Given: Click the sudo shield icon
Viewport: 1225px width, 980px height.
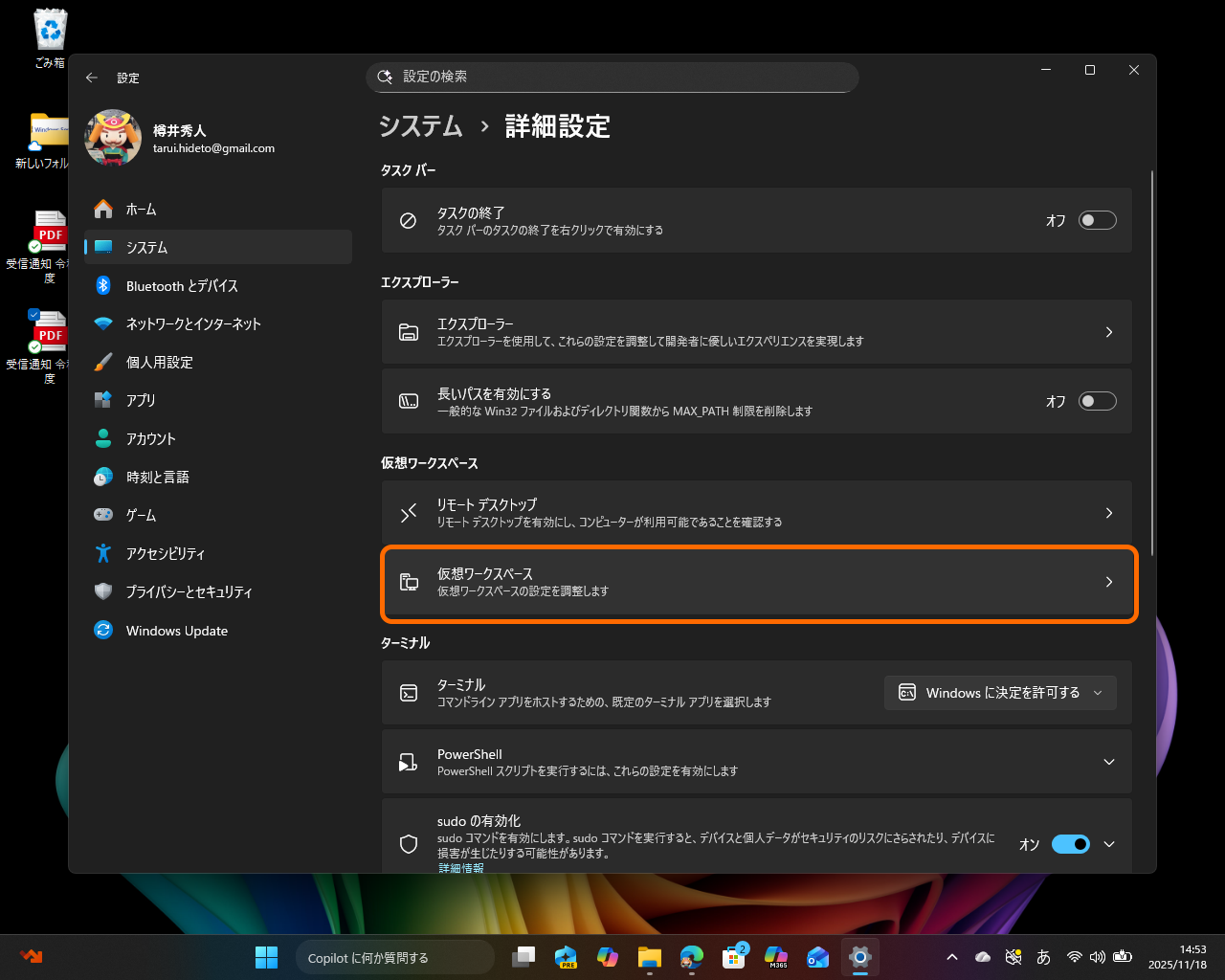Looking at the screenshot, I should 409,844.
